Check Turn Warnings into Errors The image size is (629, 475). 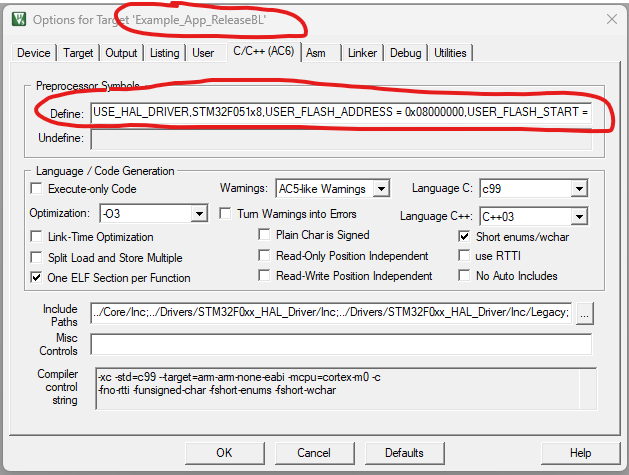click(225, 214)
